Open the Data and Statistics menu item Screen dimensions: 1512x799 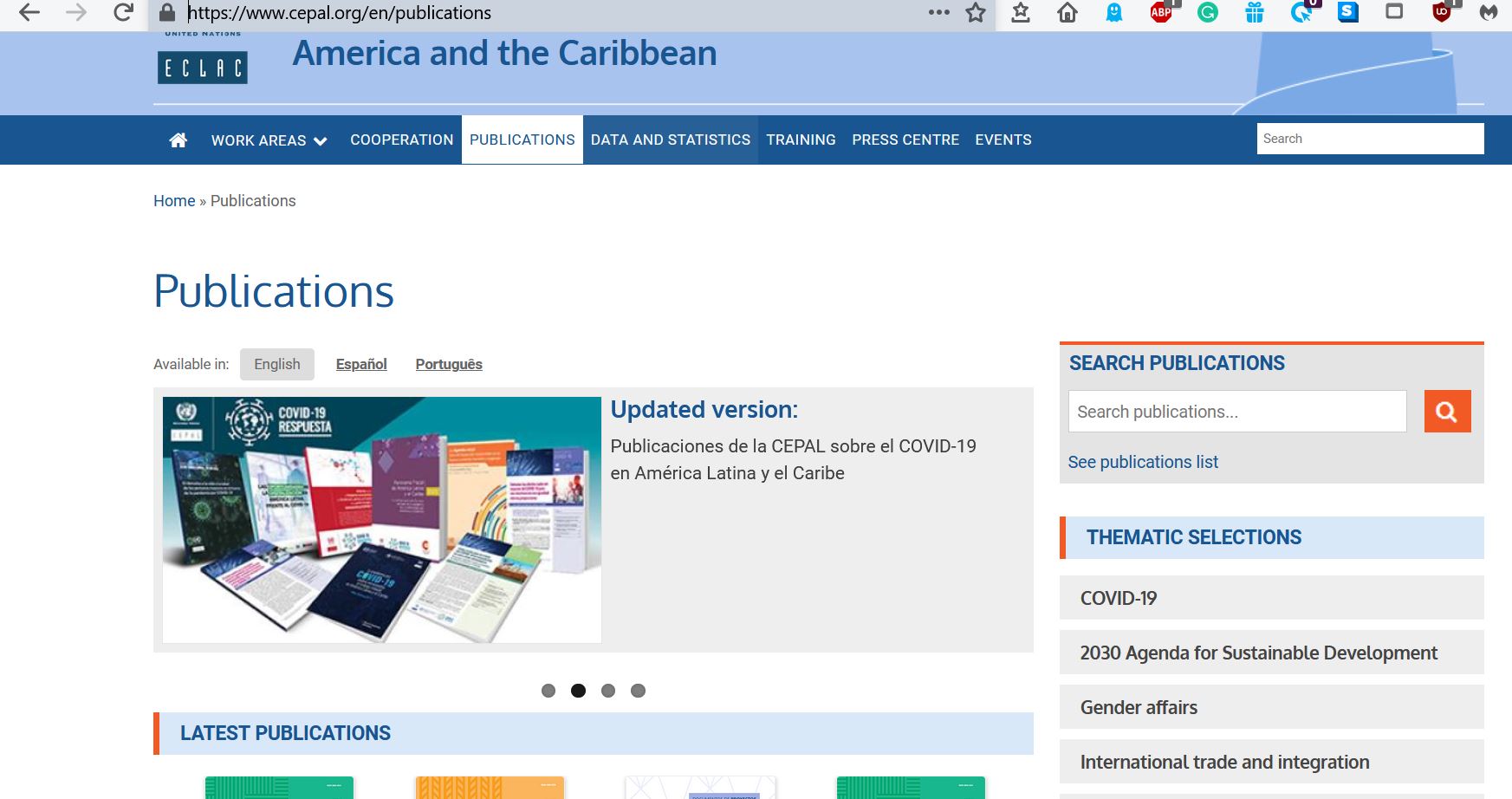(x=670, y=140)
